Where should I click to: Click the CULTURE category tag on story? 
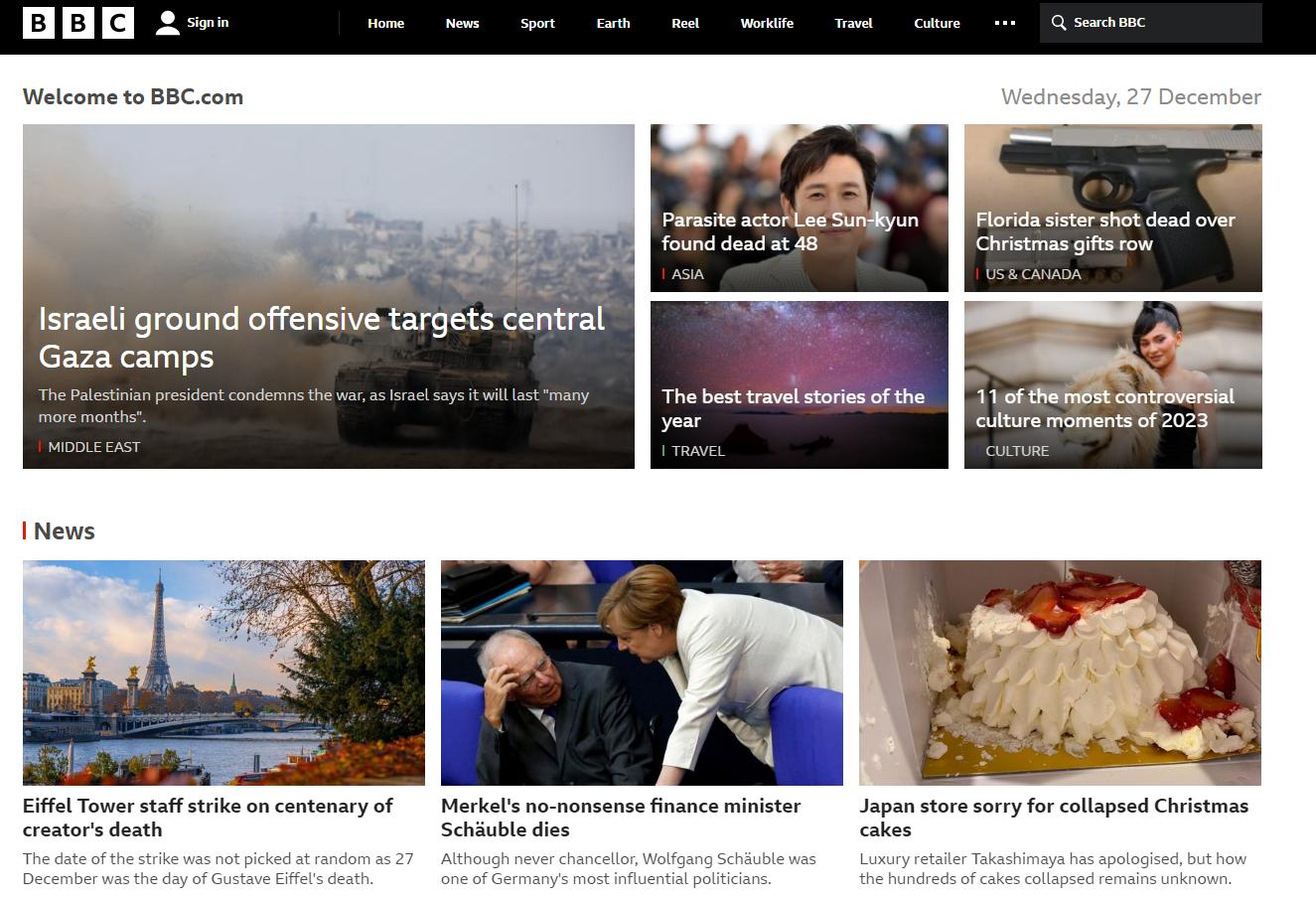coord(1017,451)
